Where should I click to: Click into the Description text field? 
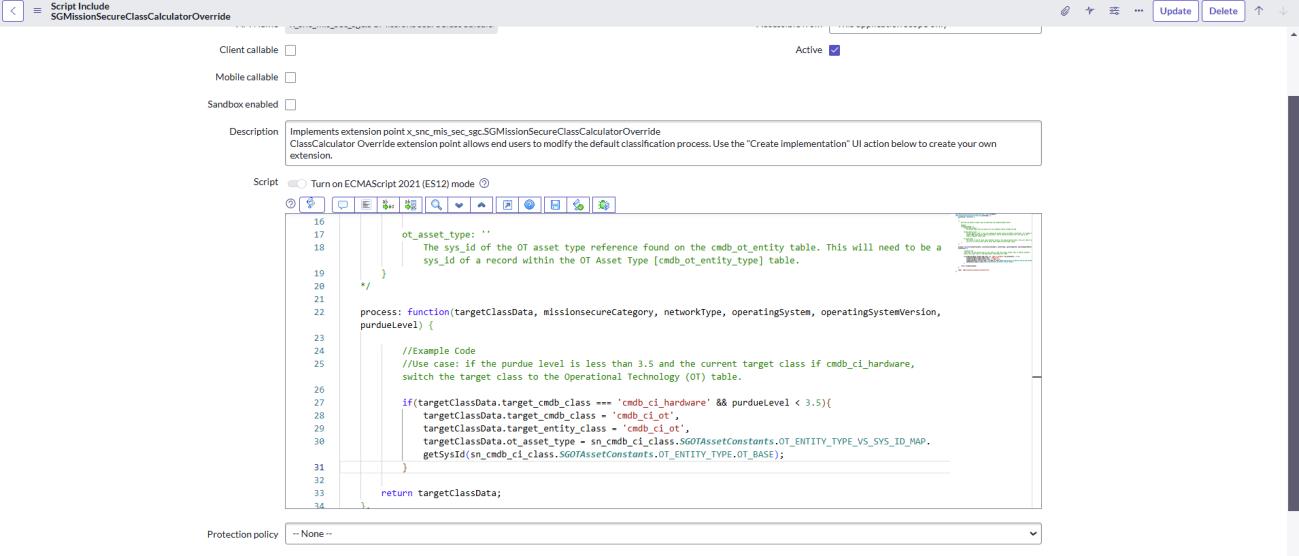(663, 143)
